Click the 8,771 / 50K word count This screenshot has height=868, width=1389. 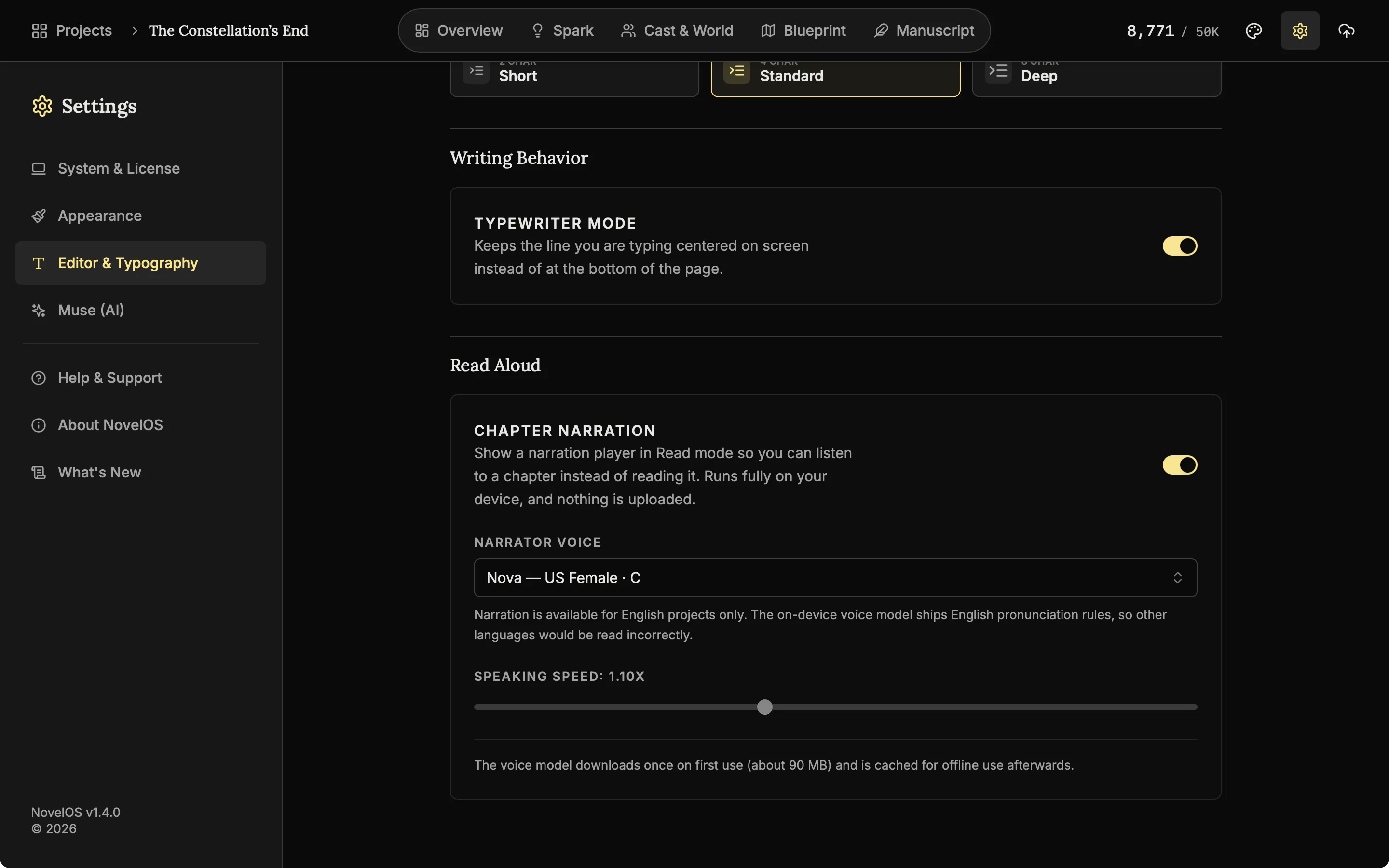point(1172,31)
